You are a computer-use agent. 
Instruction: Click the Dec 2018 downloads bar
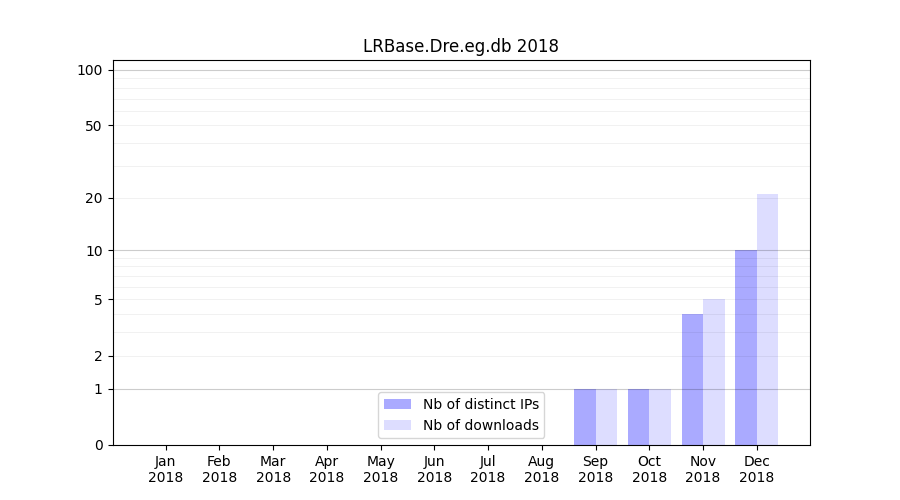(x=767, y=320)
